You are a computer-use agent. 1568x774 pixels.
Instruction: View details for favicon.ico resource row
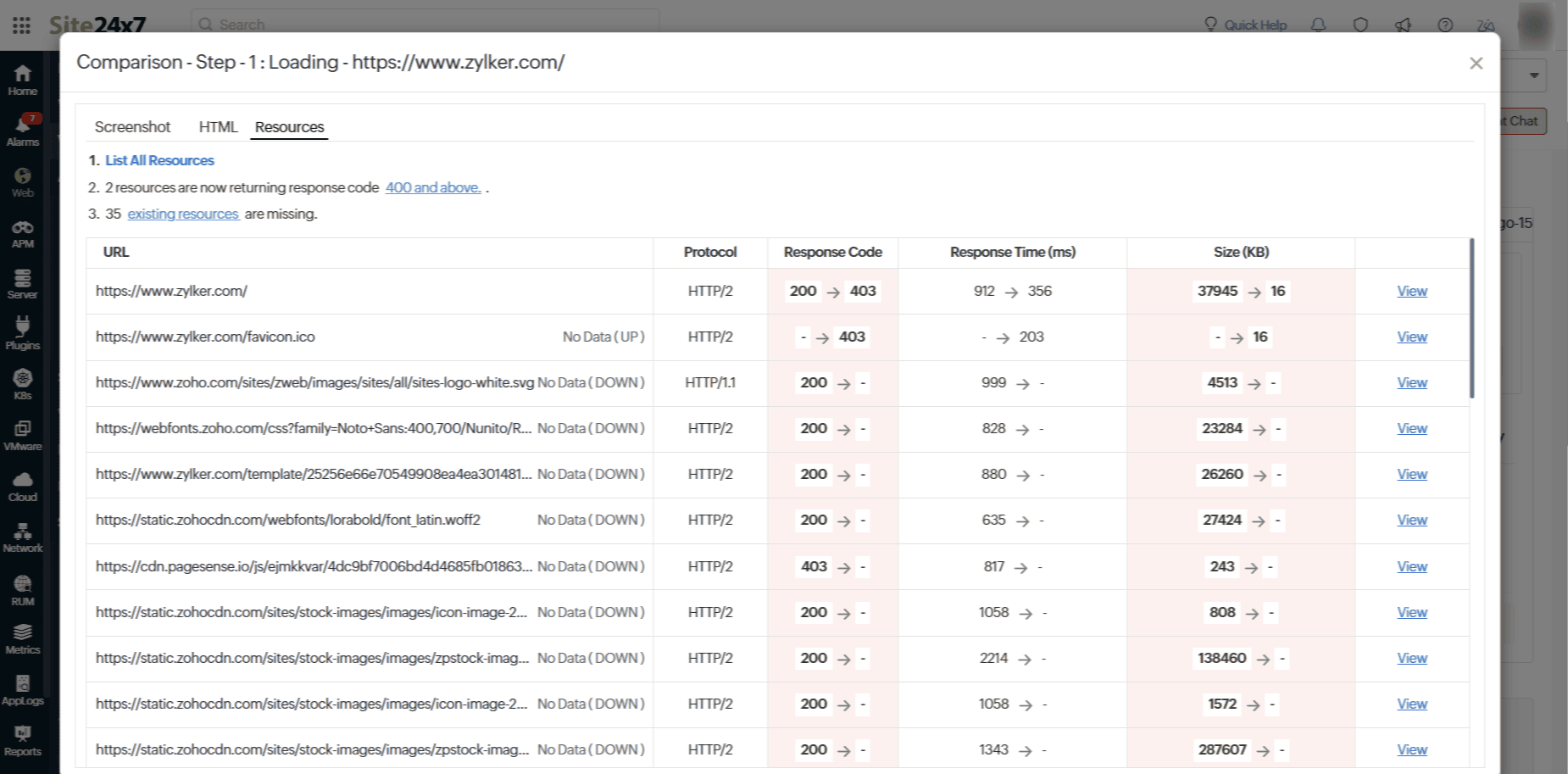1411,337
